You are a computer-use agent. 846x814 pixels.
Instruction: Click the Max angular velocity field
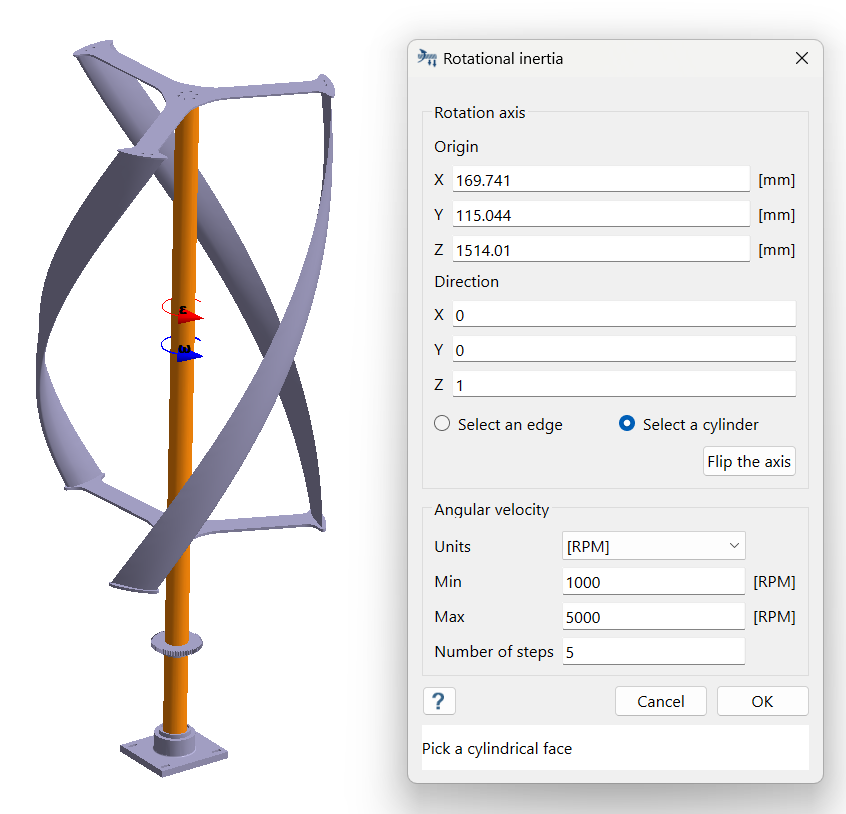pos(653,617)
